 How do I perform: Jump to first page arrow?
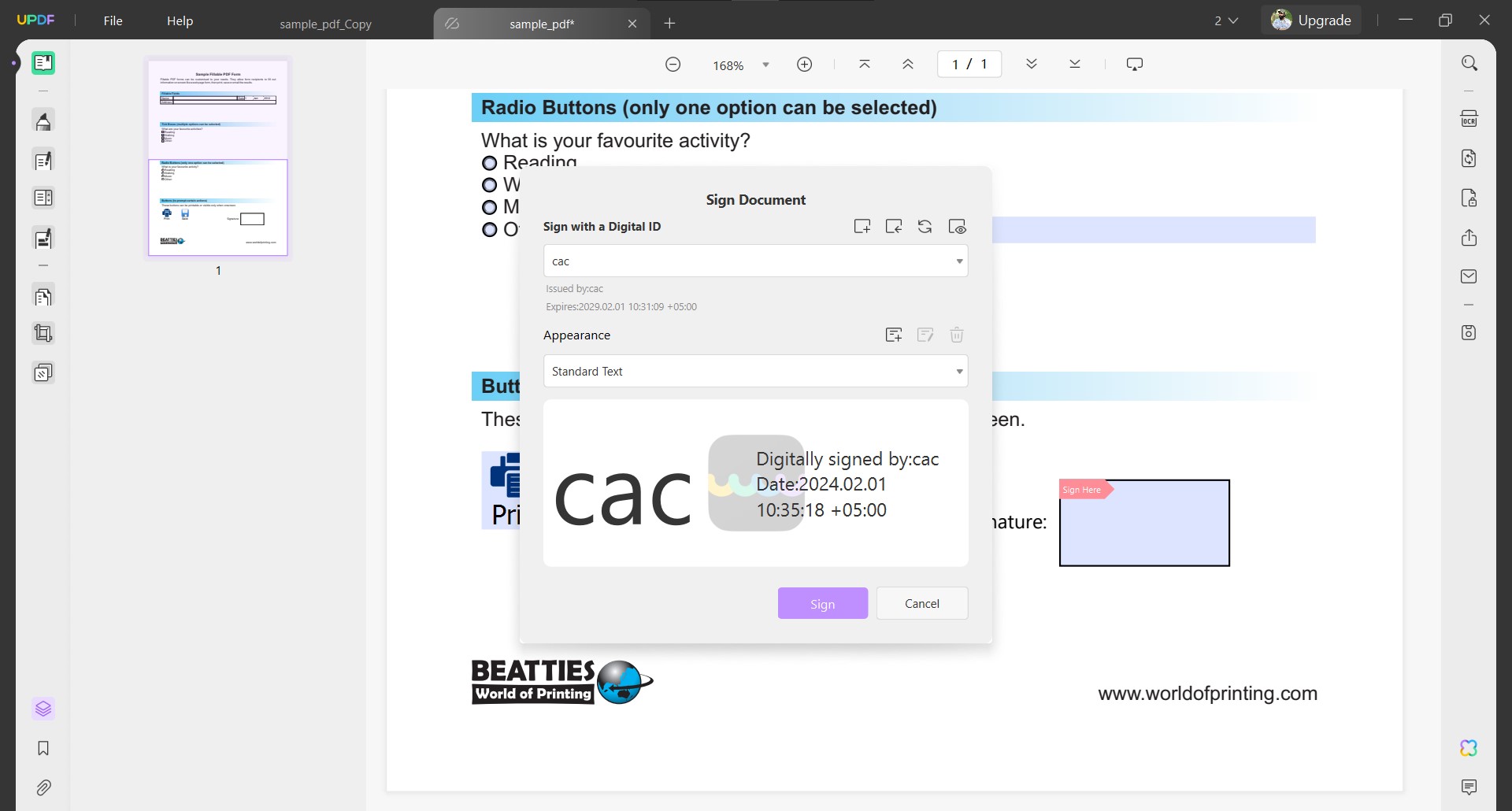click(865, 65)
